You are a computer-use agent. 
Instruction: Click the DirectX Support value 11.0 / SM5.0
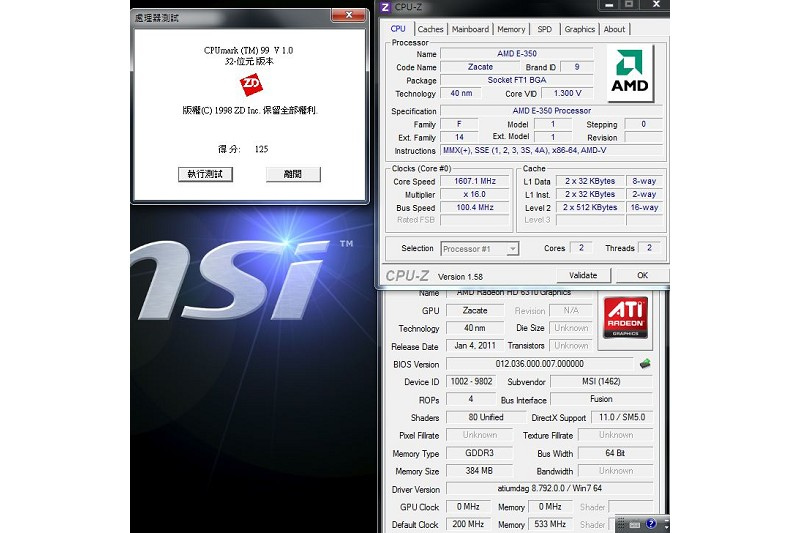click(622, 417)
